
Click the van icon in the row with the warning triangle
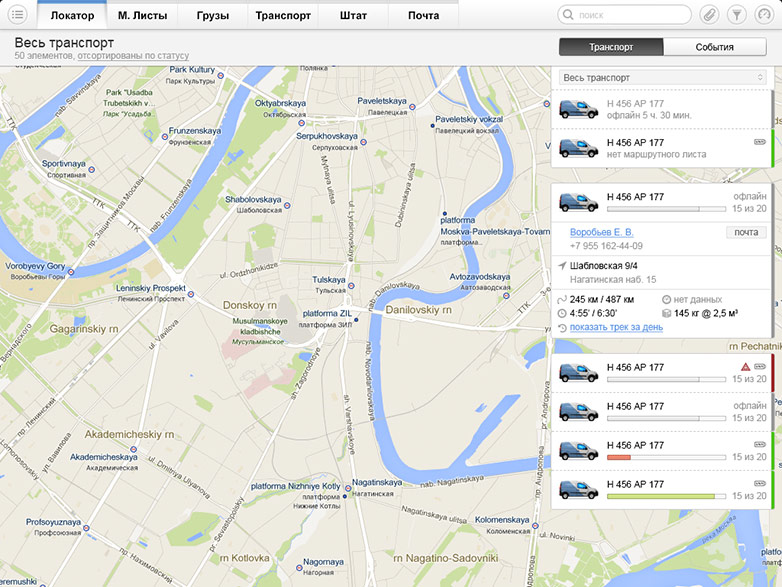pyautogui.click(x=579, y=373)
